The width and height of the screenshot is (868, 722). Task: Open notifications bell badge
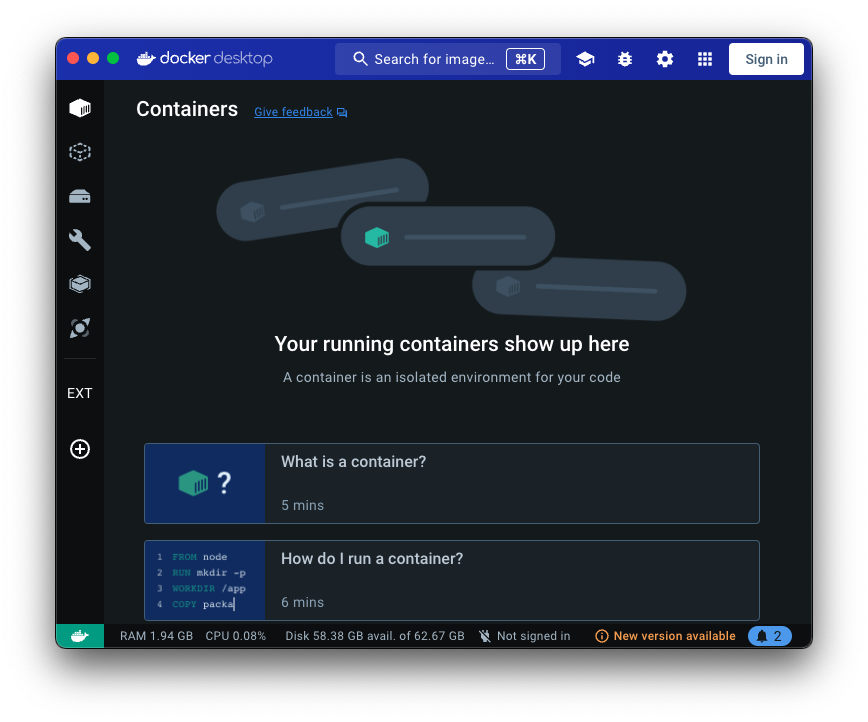[769, 636]
